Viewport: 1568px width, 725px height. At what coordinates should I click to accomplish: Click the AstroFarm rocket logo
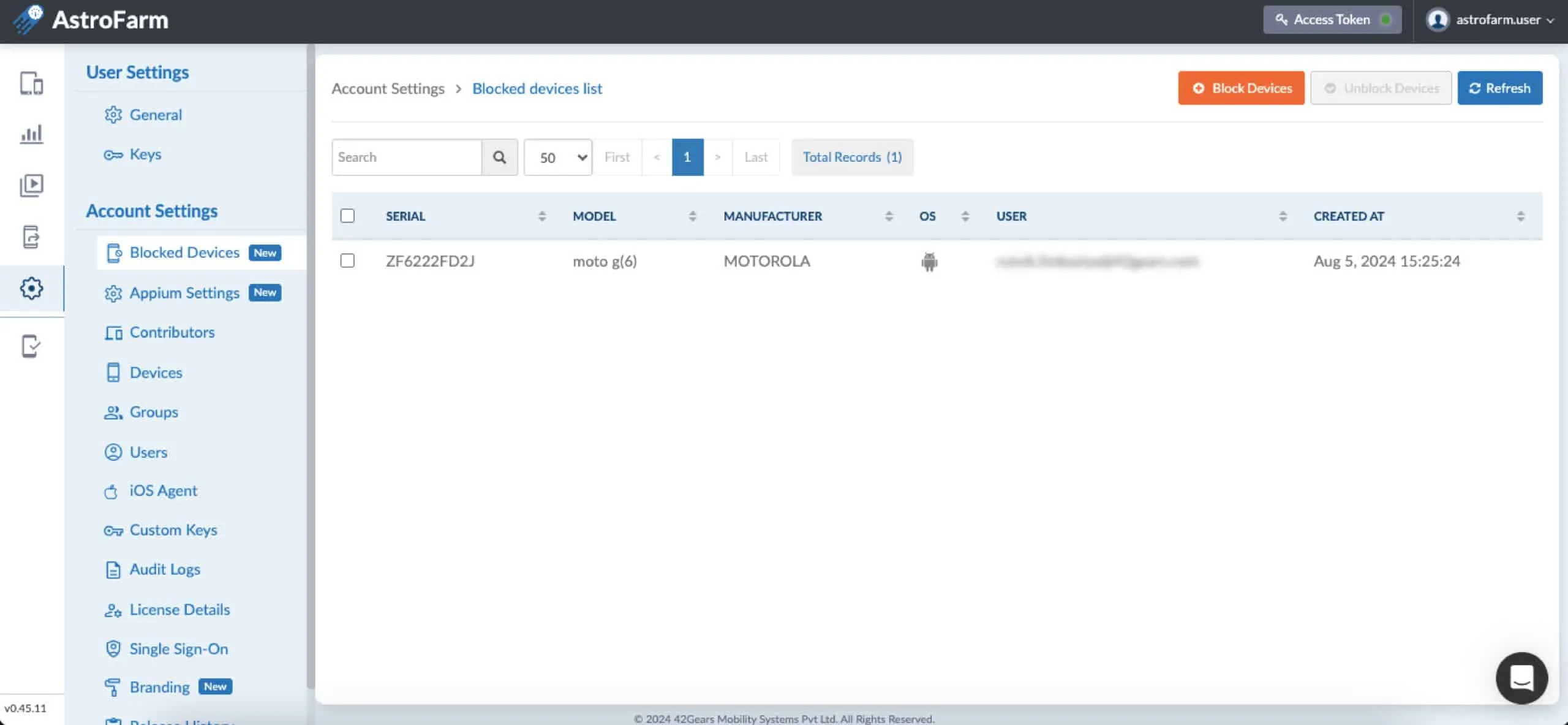point(28,20)
